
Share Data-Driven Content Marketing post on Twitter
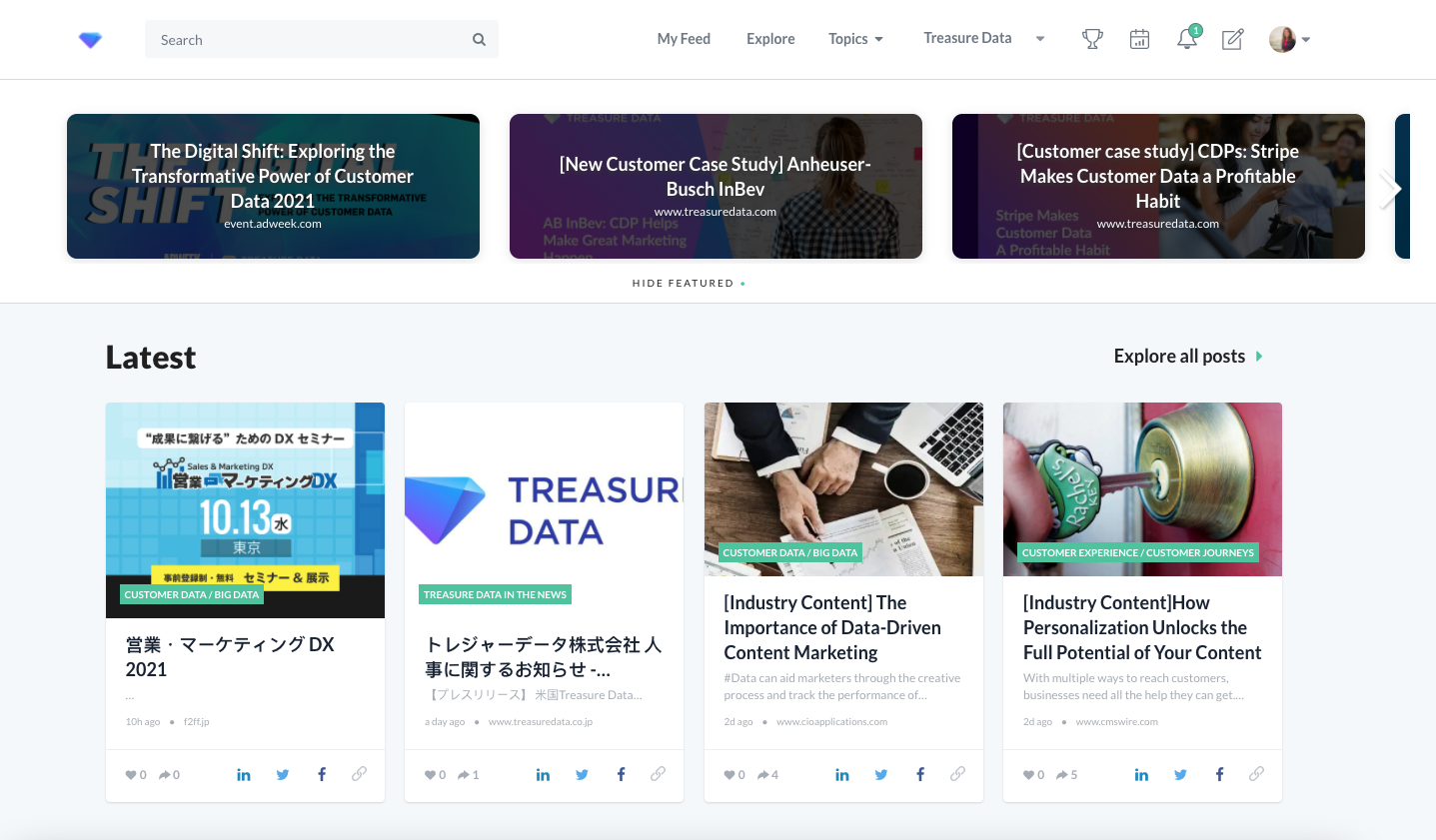pyautogui.click(x=881, y=774)
